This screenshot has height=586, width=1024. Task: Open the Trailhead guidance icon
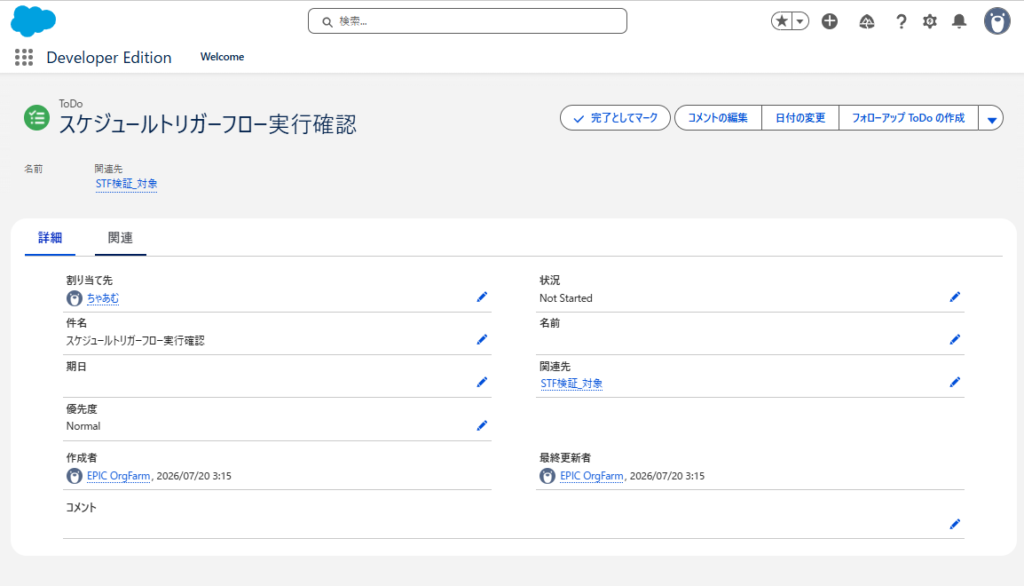pyautogui.click(x=866, y=22)
